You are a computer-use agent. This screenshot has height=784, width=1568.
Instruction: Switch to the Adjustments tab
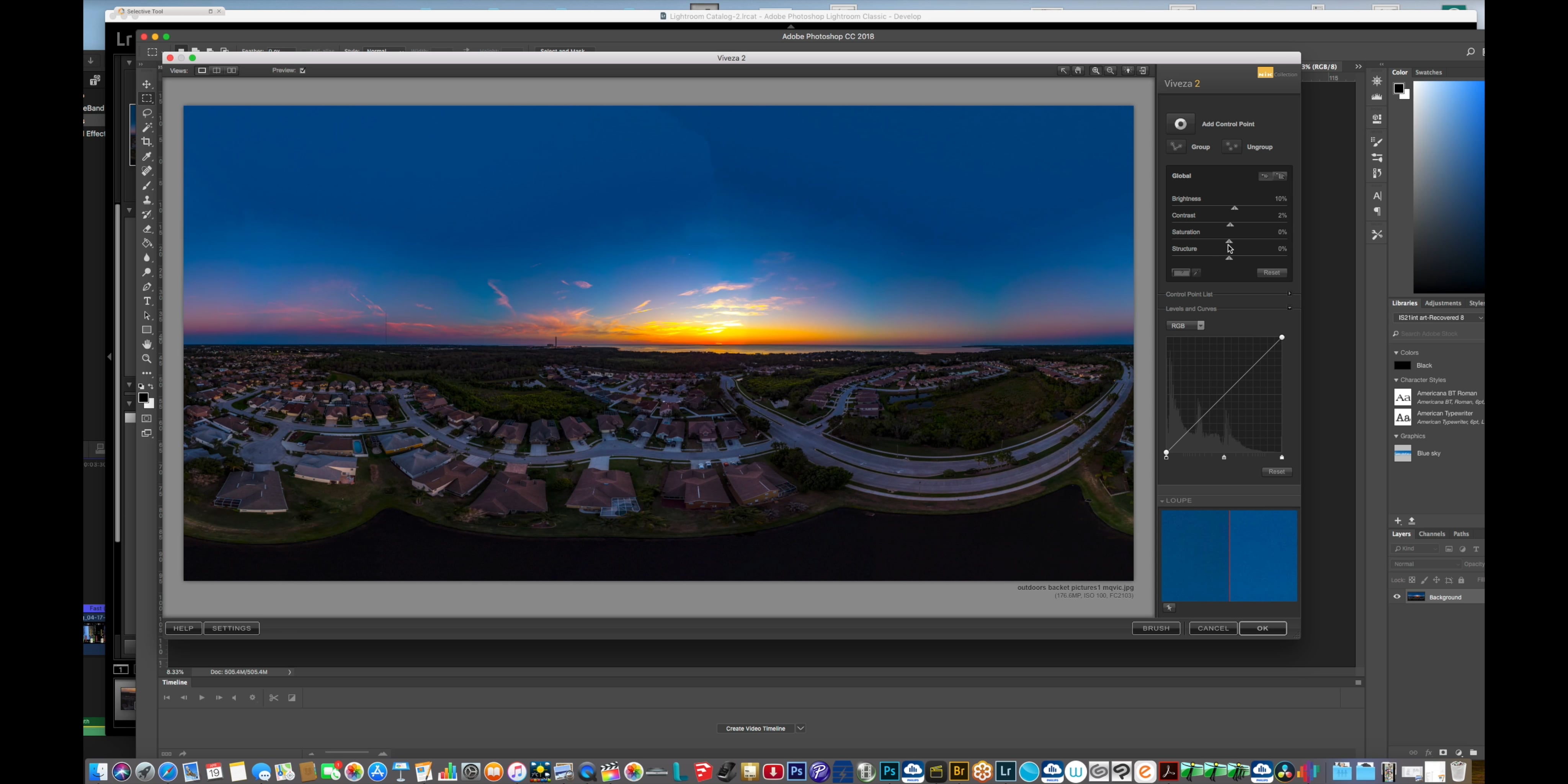1442,303
